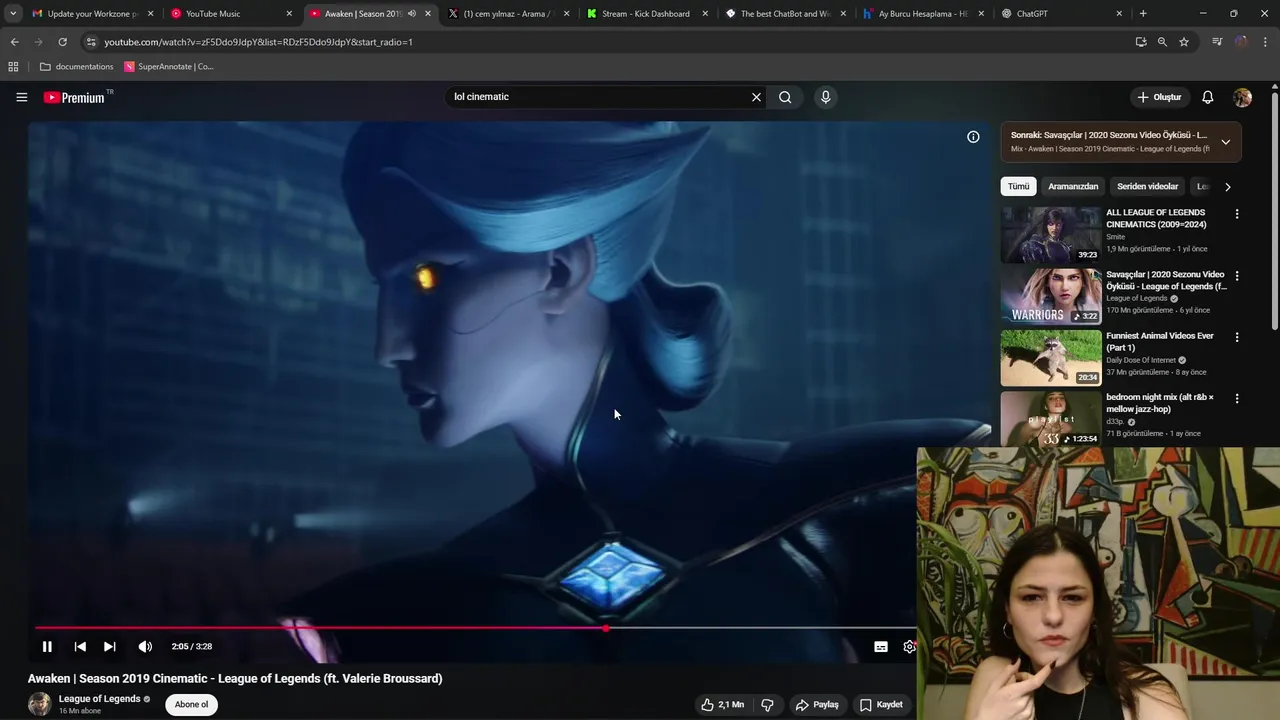Subscribe using the Abone ol button

192,704
